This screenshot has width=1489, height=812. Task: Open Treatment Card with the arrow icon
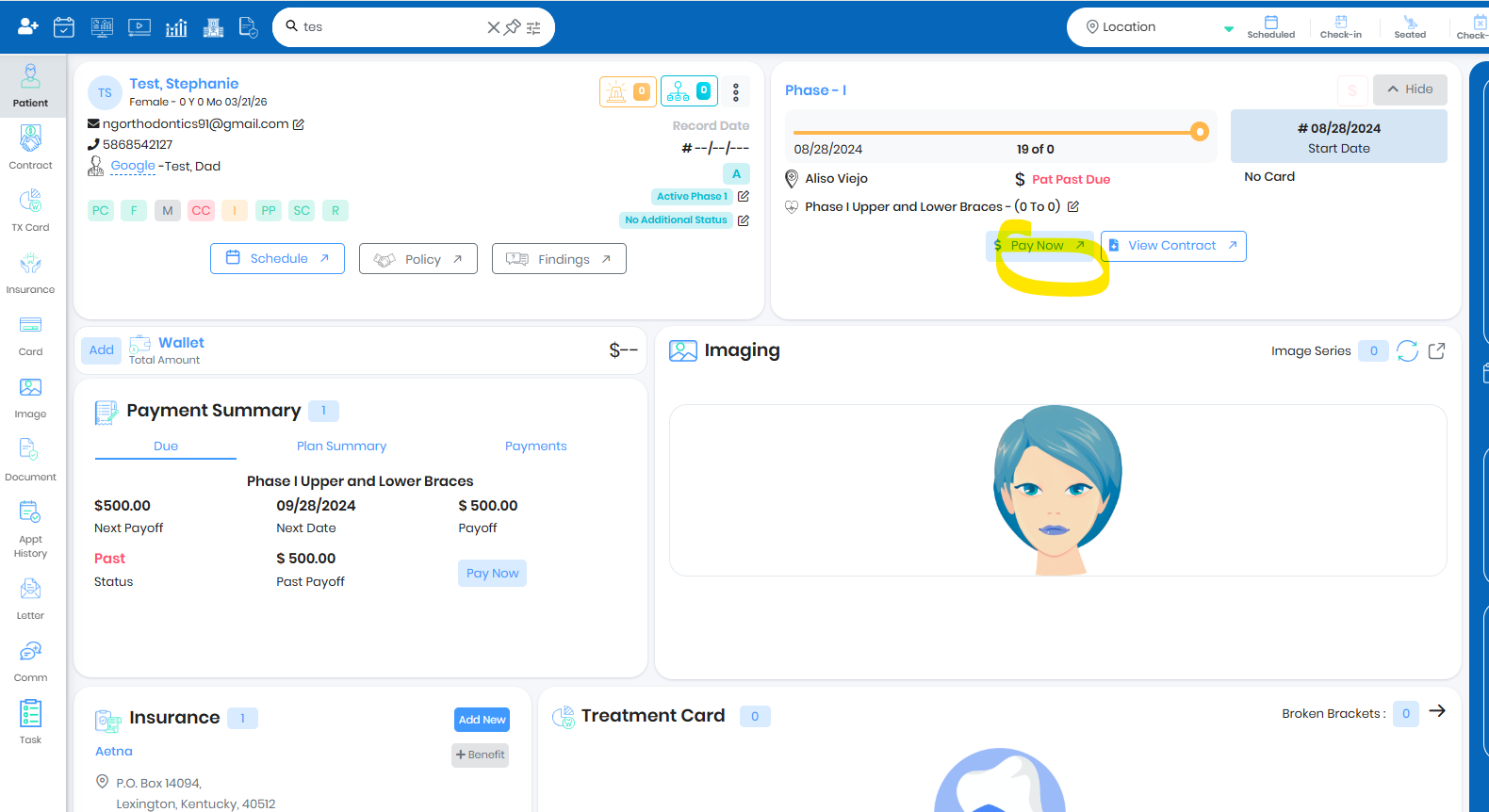[x=1437, y=711]
